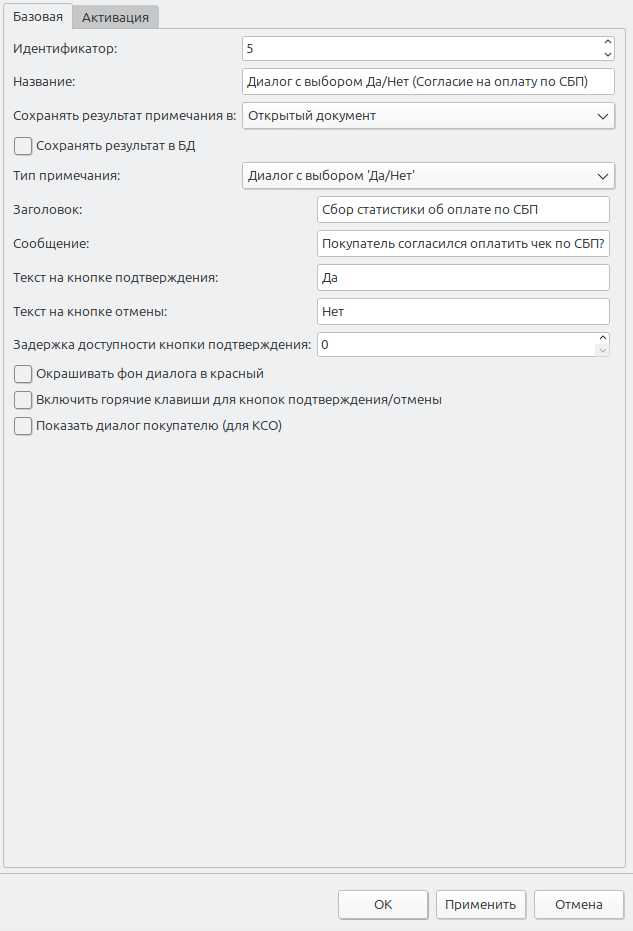Viewport: 633px width, 931px height.
Task: Click the Задержка доступности value field
Action: coord(455,345)
